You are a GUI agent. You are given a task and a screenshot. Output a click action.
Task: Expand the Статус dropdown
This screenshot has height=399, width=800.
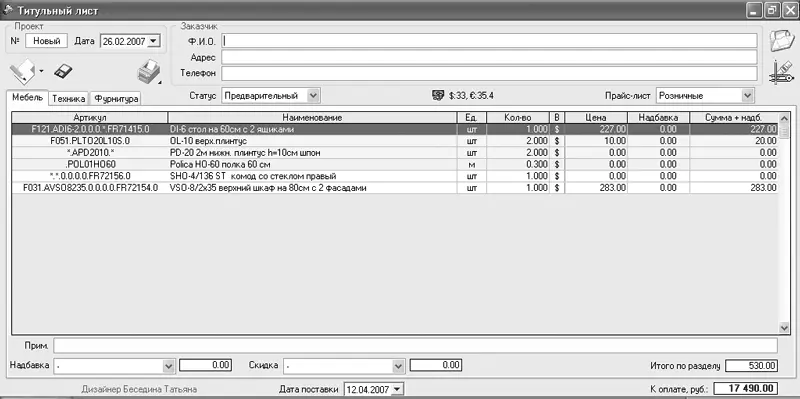(x=314, y=95)
